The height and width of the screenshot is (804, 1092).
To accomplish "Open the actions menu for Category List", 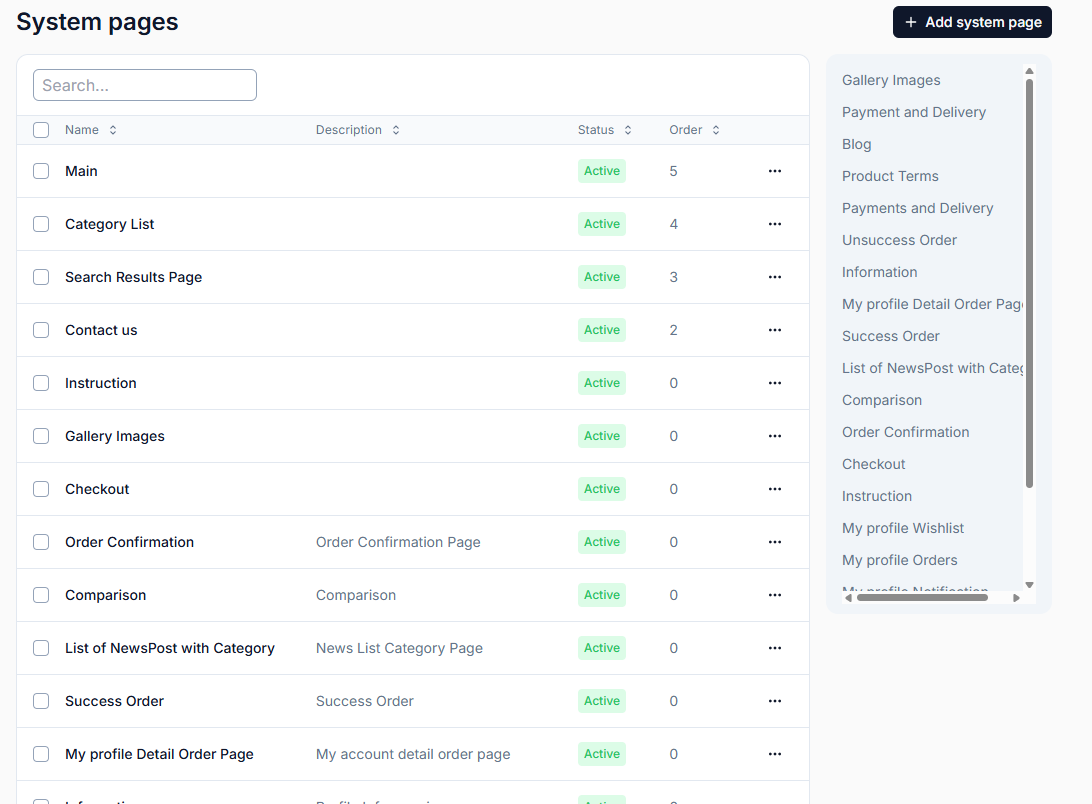I will coord(774,224).
